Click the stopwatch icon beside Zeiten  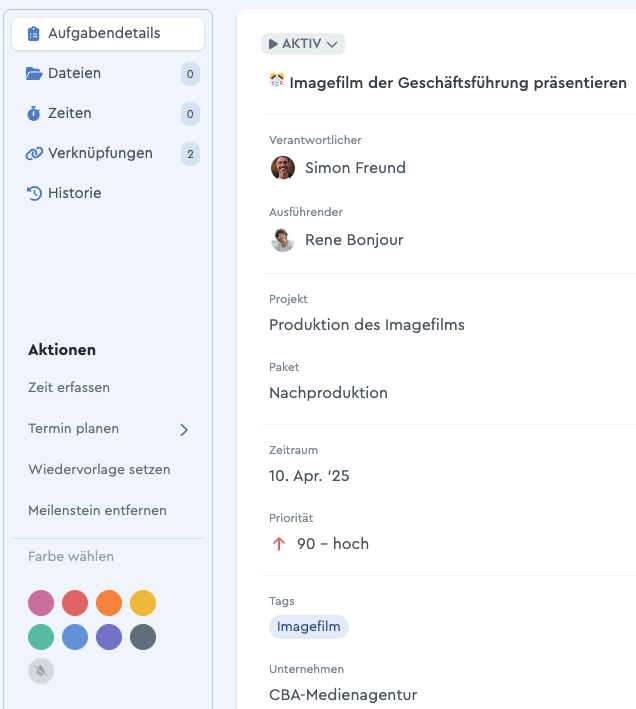(33, 113)
